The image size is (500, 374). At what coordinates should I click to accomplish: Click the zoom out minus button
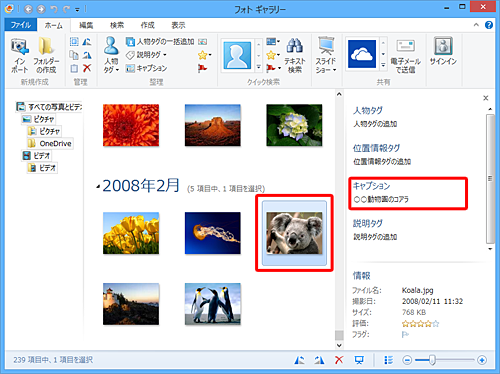[407, 360]
